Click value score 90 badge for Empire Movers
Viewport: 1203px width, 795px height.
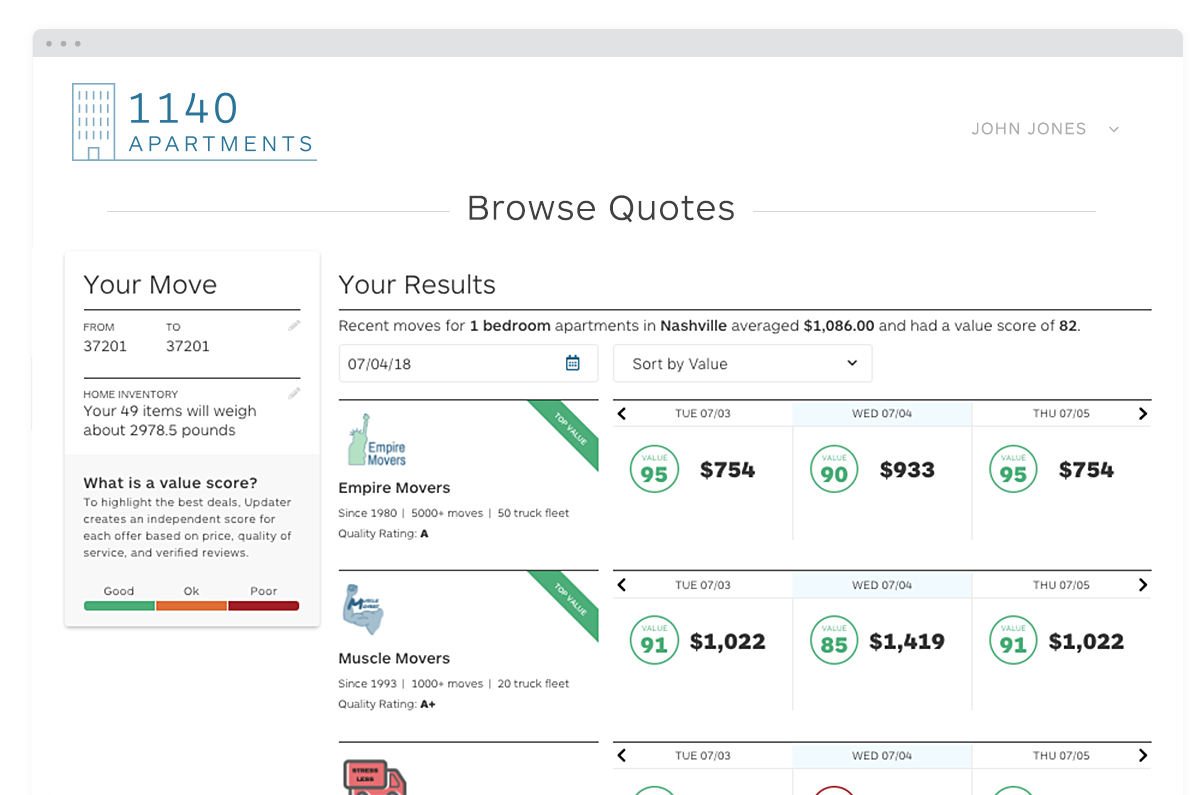(x=834, y=470)
